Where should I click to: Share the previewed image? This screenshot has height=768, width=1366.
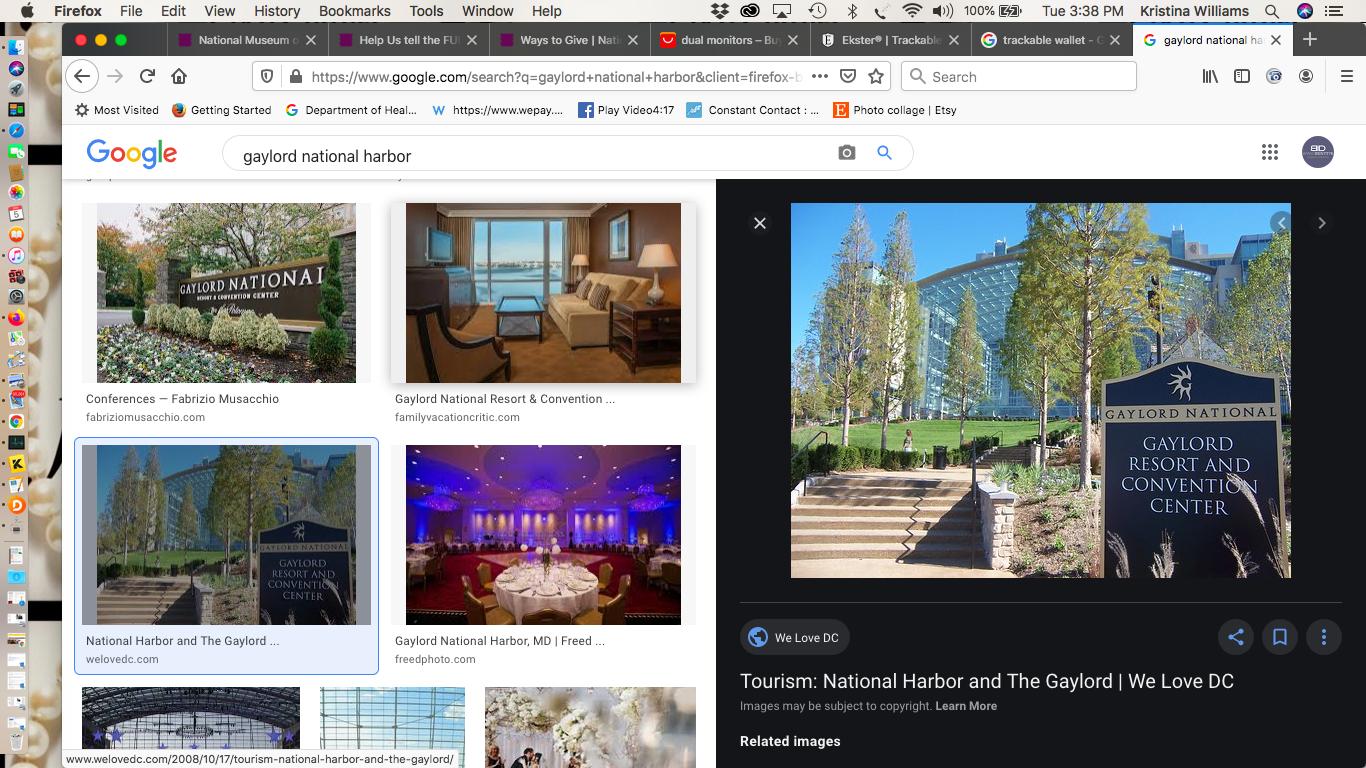coord(1236,637)
